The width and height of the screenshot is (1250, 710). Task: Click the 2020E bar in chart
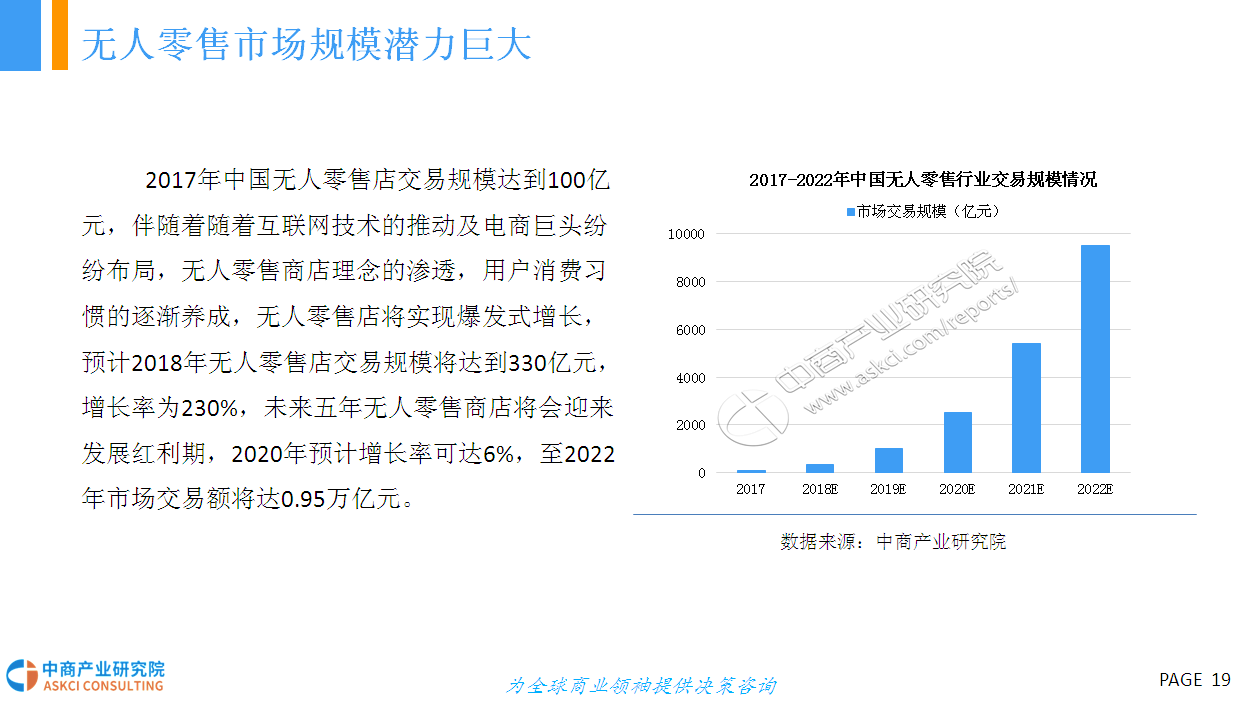(957, 442)
